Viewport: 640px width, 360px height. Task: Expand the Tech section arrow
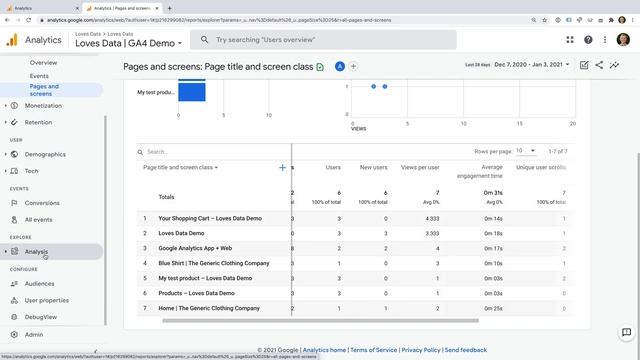tap(6, 171)
